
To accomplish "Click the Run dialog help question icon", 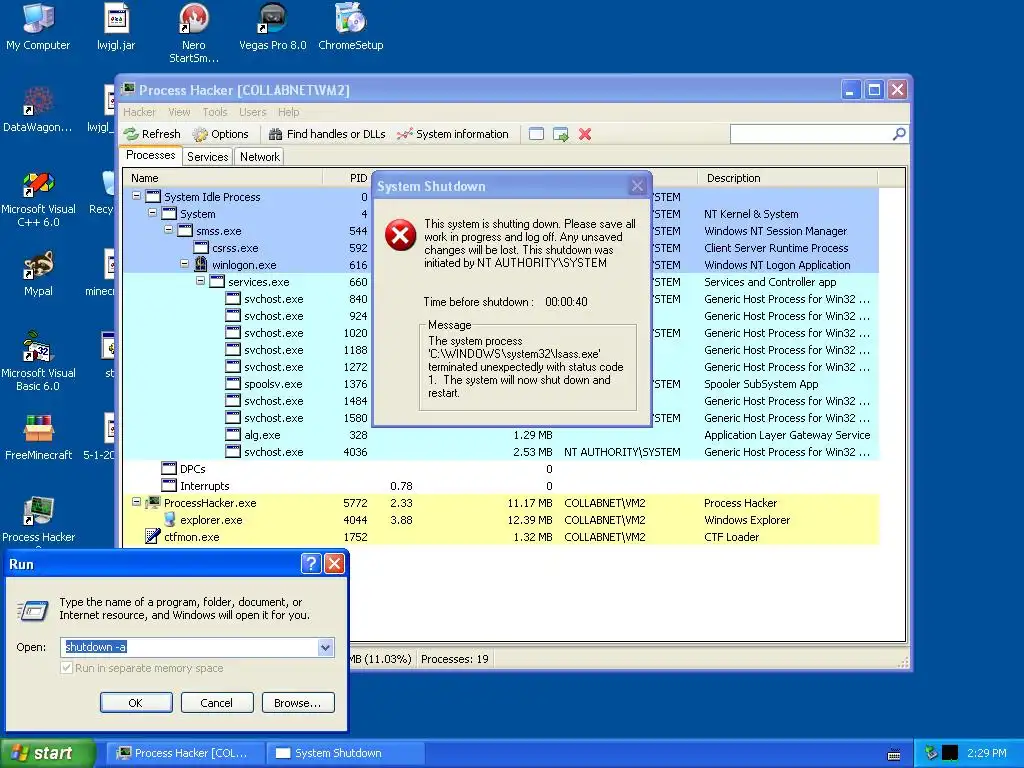I will (x=311, y=564).
